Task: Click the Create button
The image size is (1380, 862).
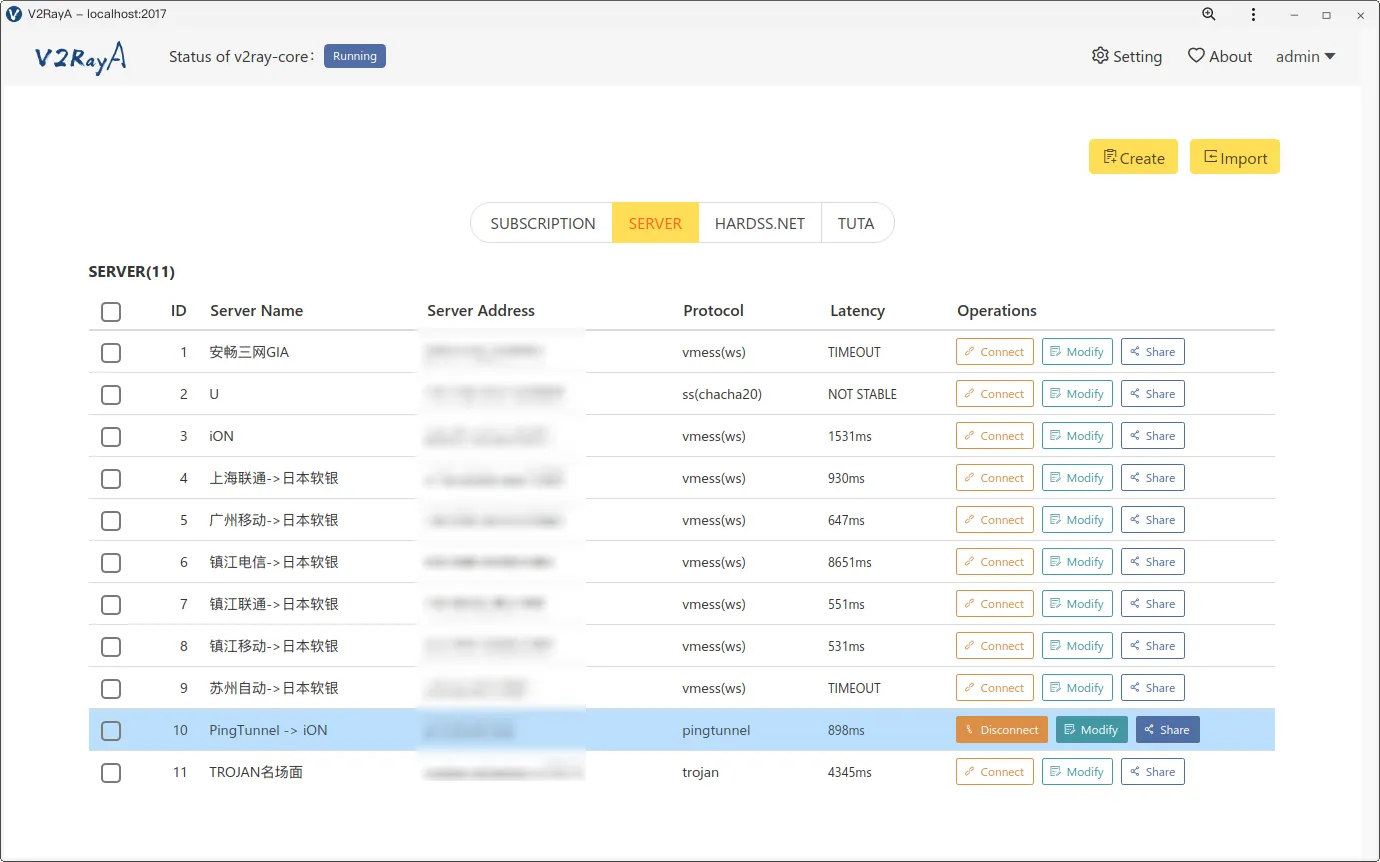Action: (x=1133, y=157)
